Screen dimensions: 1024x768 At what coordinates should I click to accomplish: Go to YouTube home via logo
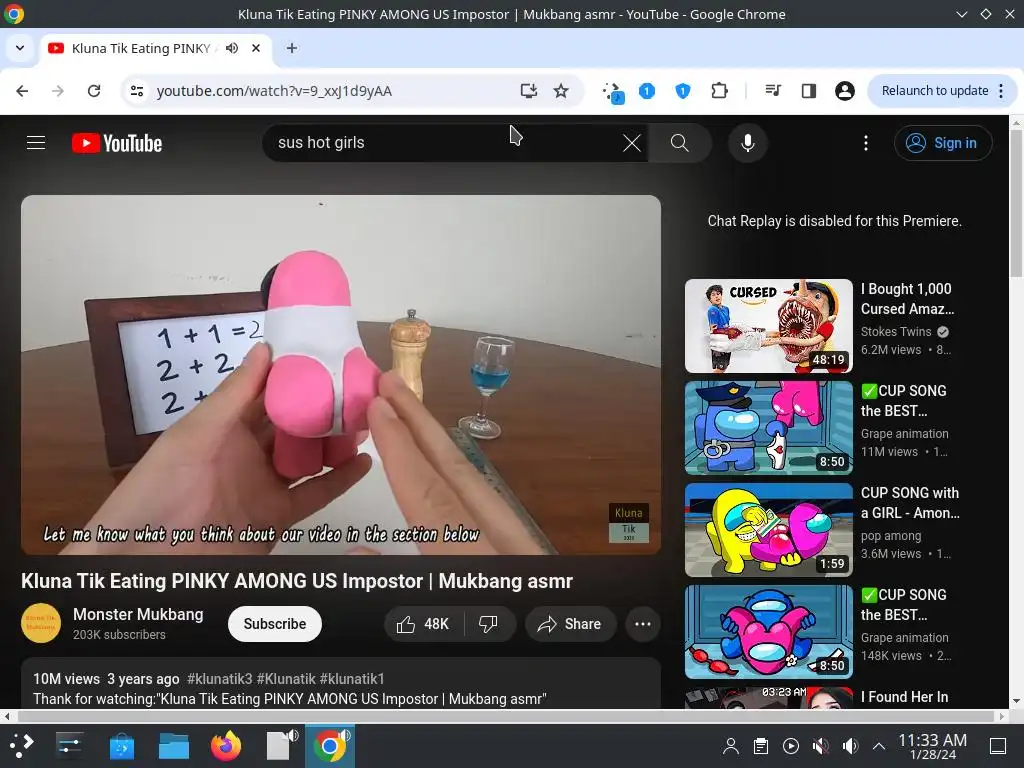tap(117, 143)
